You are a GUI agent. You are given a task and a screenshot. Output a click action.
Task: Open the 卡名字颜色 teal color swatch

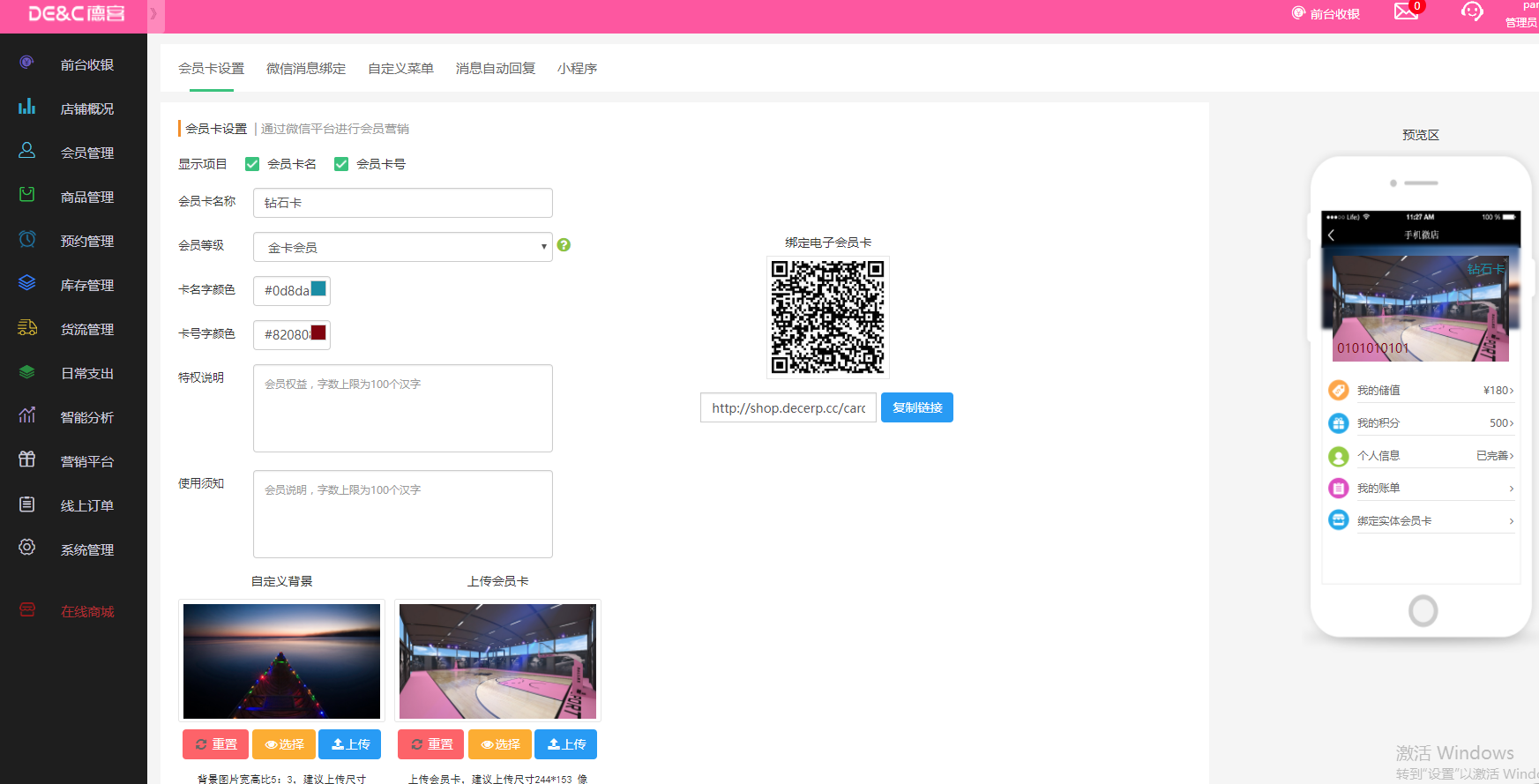click(318, 288)
